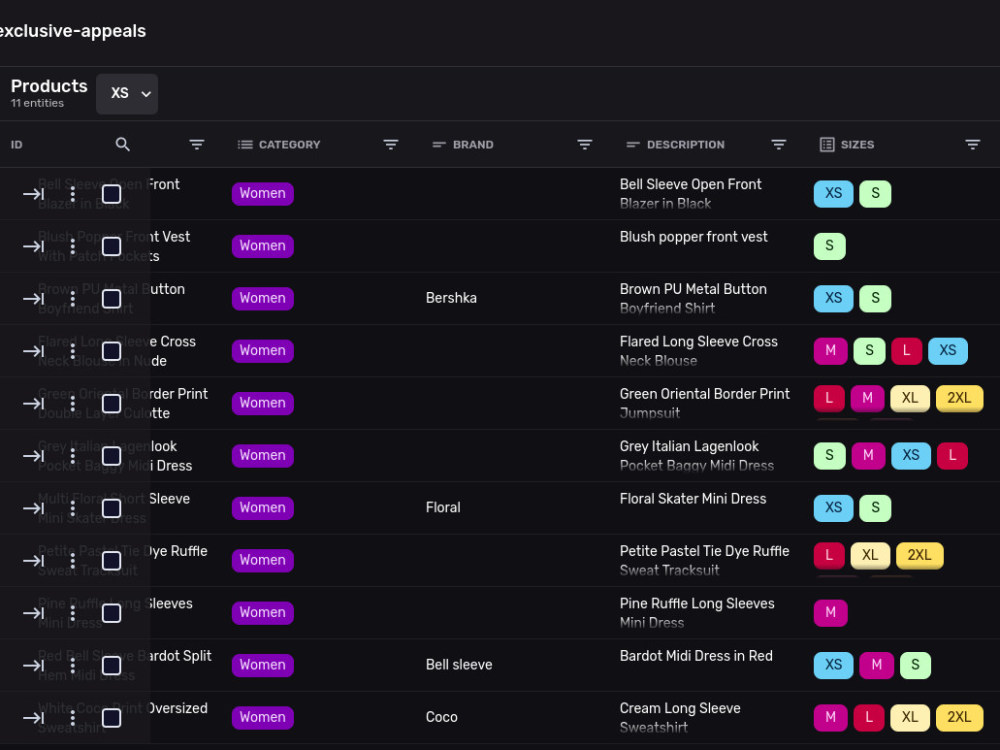The width and height of the screenshot is (1000, 750).
Task: Open more options for Coco sweatshirt row
Action: click(x=73, y=718)
